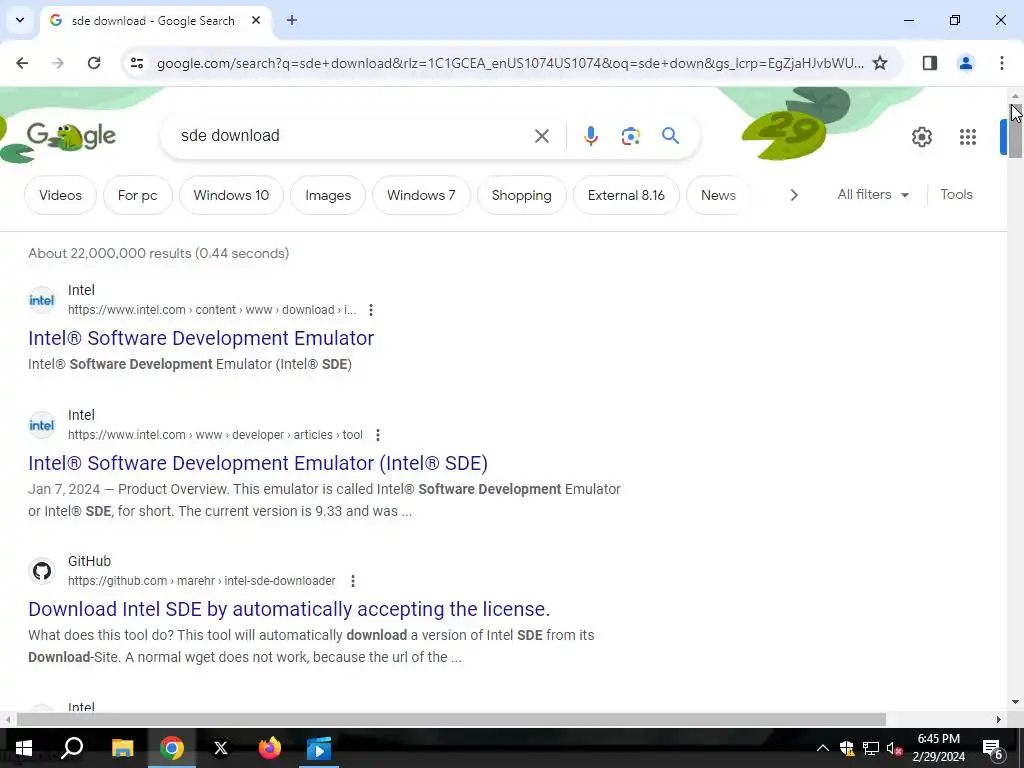1024x768 pixels.
Task: Click the Chrome forward arrow
Action: 58,63
